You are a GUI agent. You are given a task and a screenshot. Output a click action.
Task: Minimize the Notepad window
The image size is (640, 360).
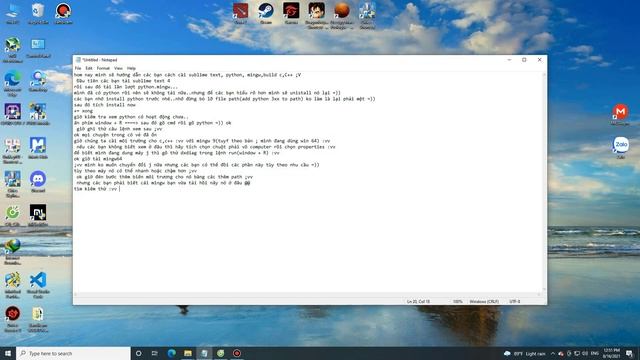pyautogui.click(x=509, y=60)
